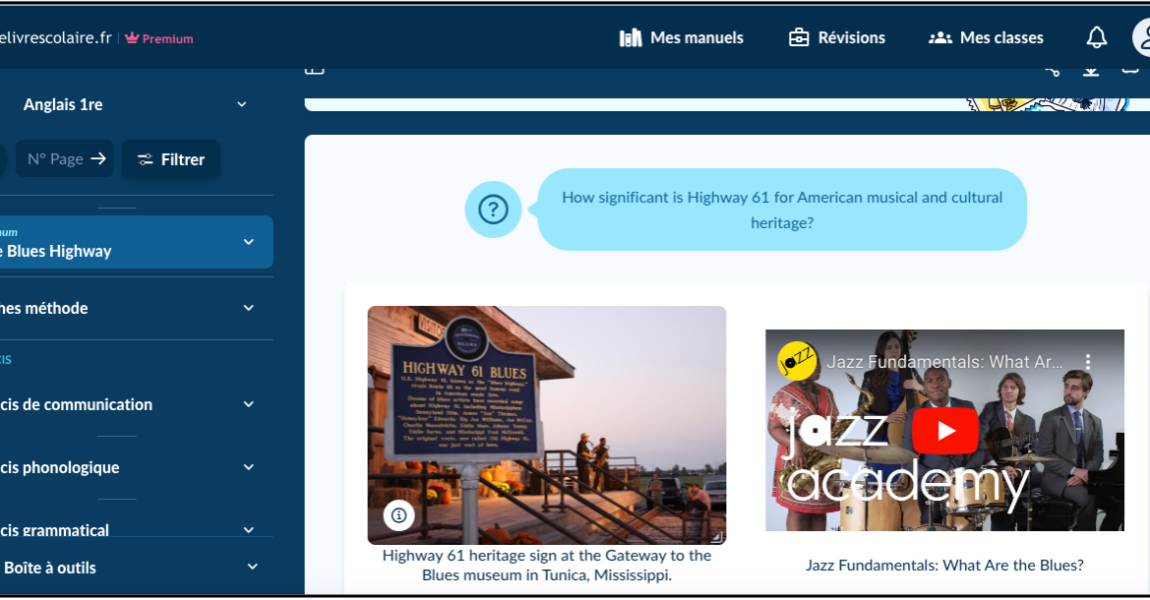Click the arrow in page number field
The height and width of the screenshot is (600, 1150).
[98, 159]
